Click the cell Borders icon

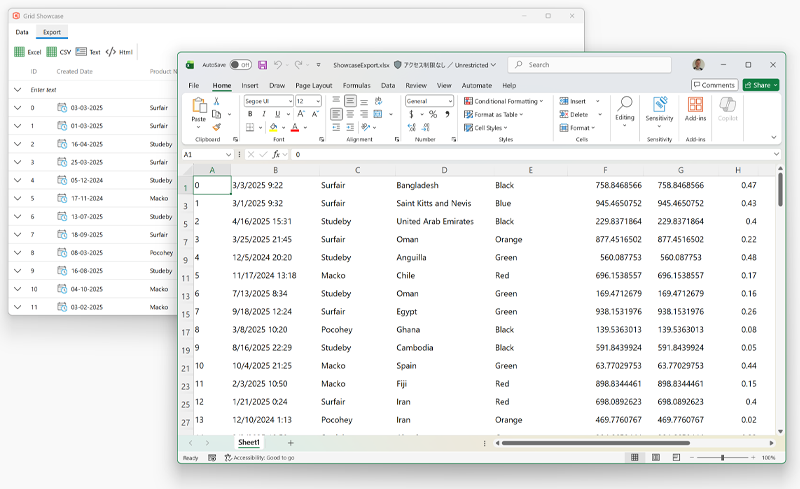(250, 127)
